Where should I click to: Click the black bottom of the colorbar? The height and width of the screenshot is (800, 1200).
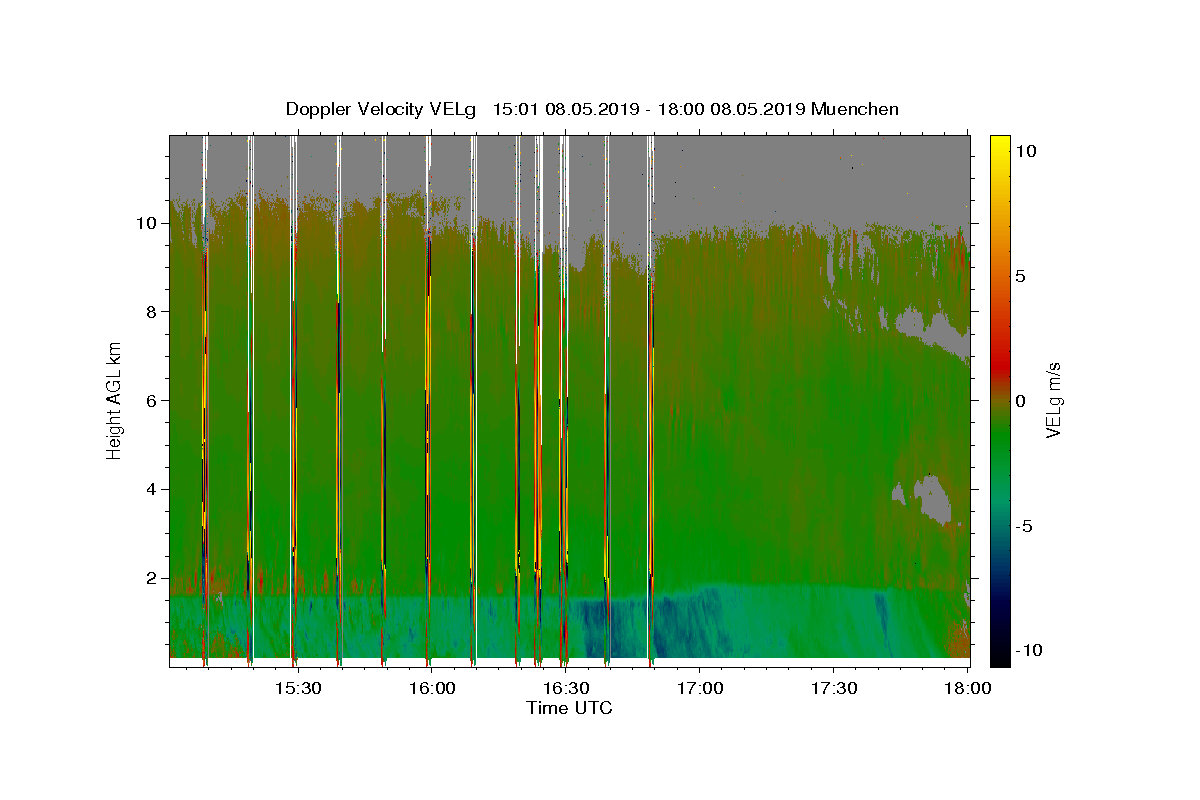(x=1000, y=655)
